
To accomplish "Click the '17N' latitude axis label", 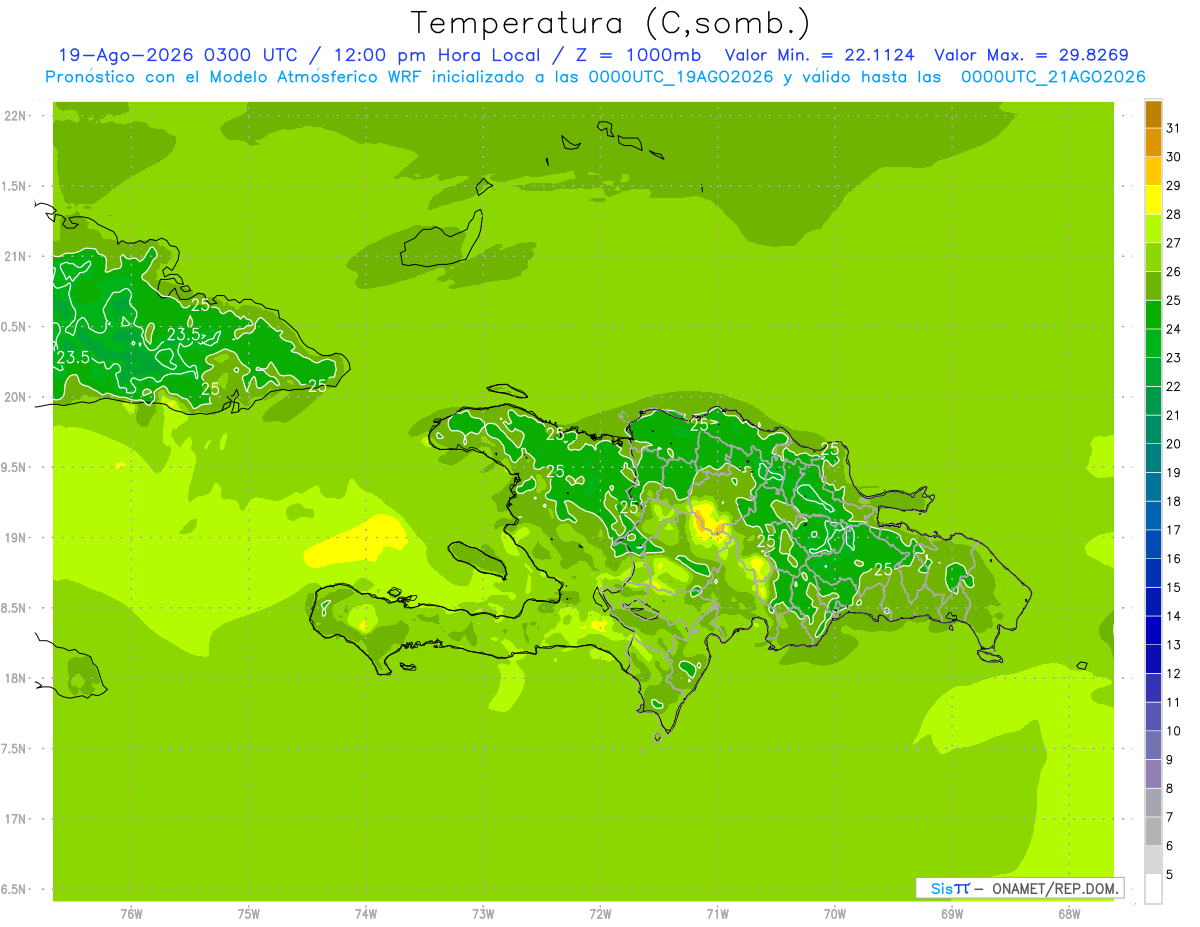I will point(15,819).
